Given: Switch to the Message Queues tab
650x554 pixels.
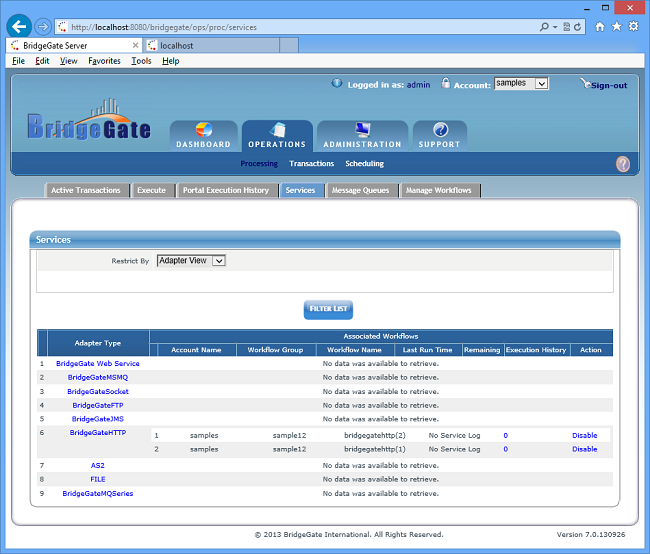Looking at the screenshot, I should click(362, 190).
